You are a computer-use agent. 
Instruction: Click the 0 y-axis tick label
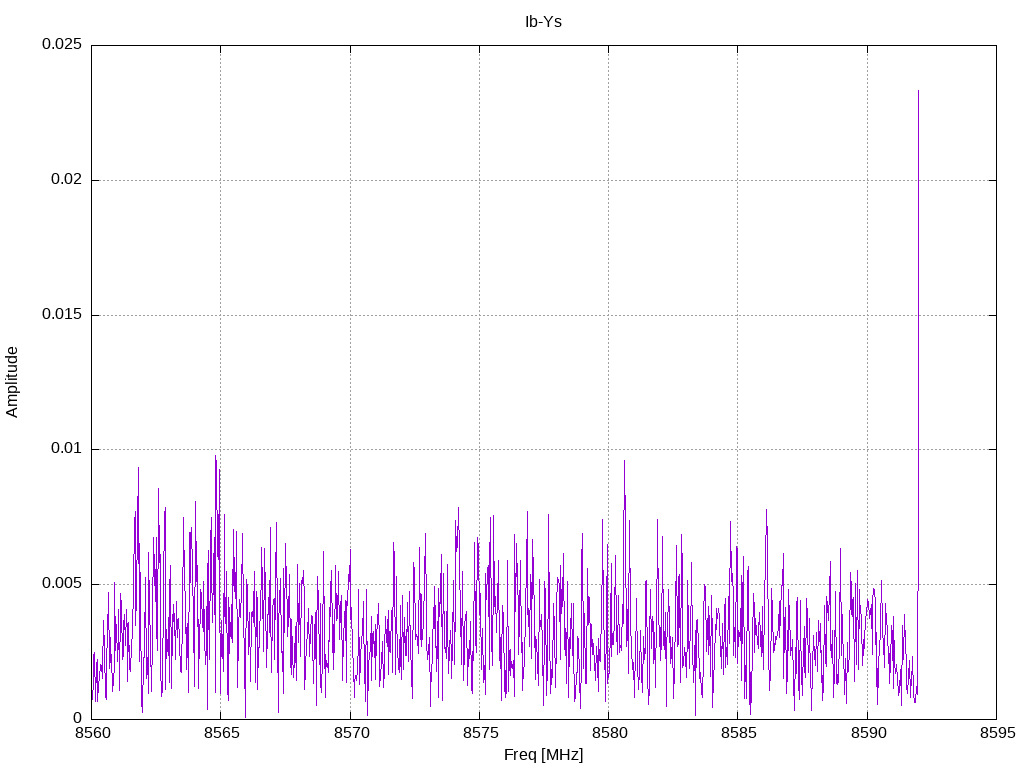(78, 718)
